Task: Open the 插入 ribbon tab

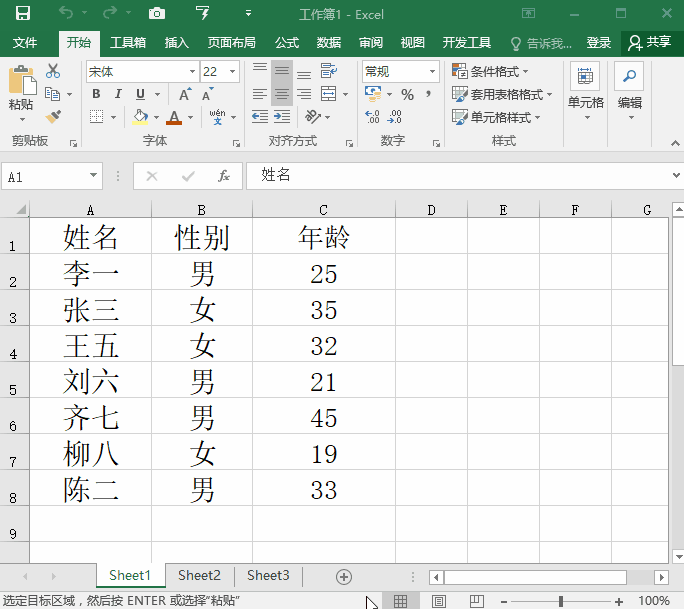Action: 177,43
